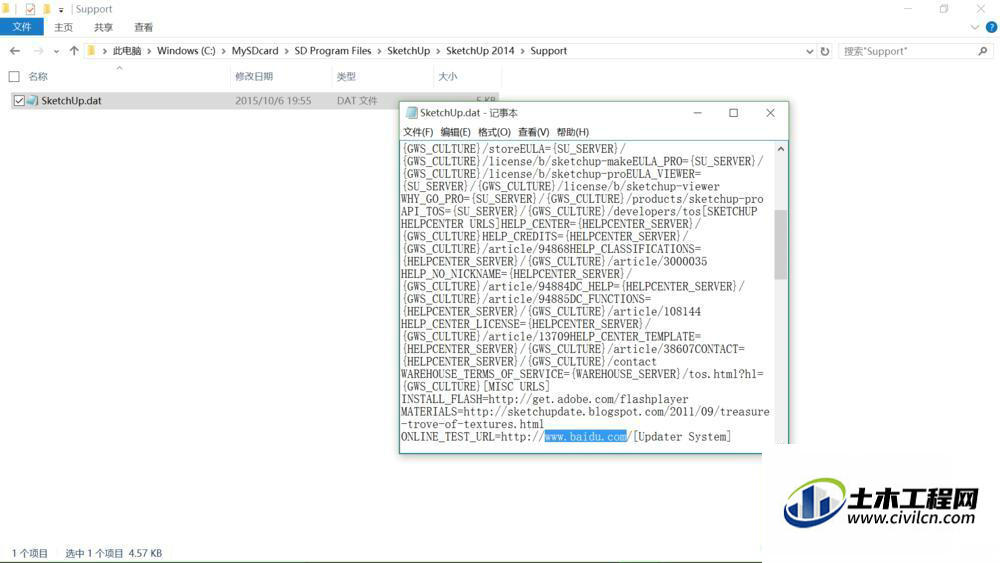1000x563 pixels.
Task: Click the Notepad title bar document icon
Action: [x=411, y=113]
